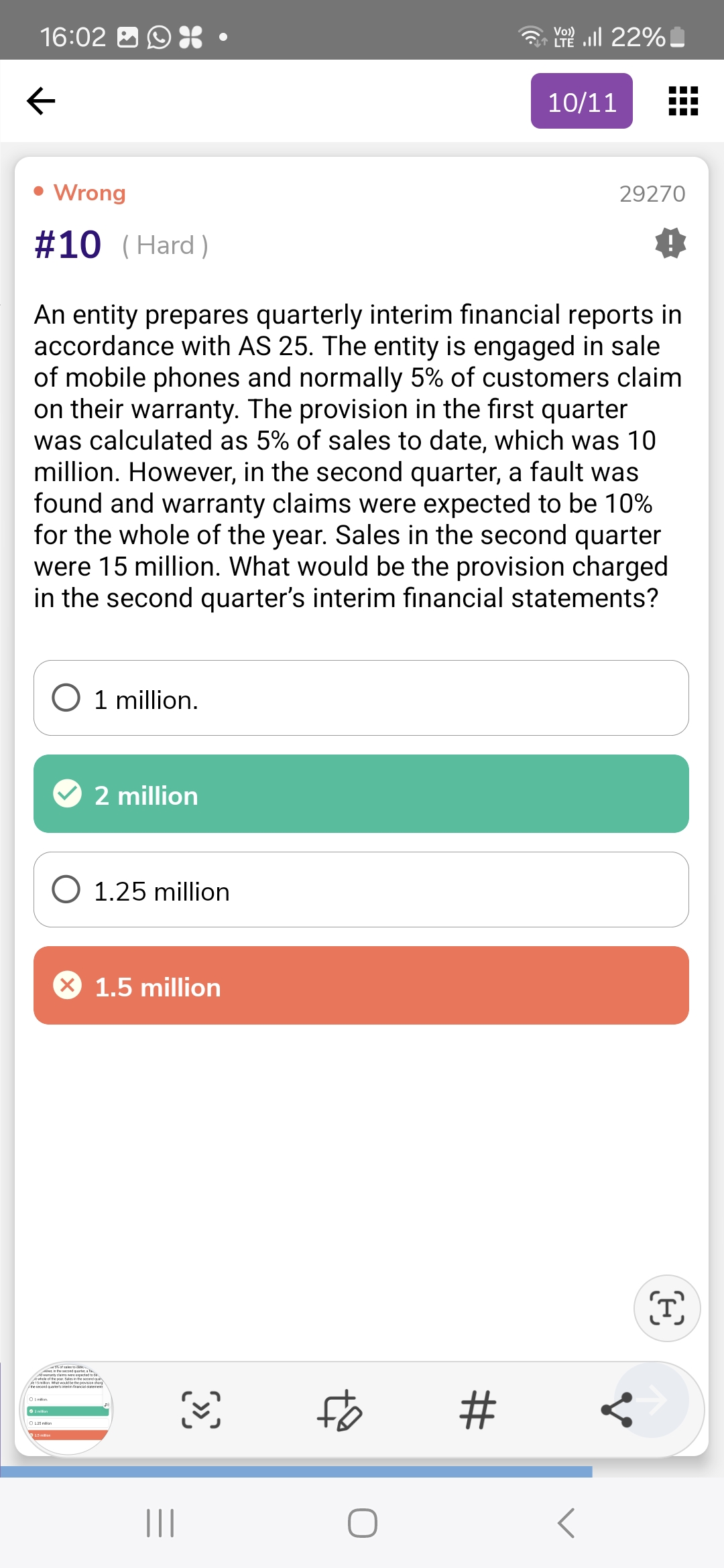Image resolution: width=724 pixels, height=1568 pixels.
Task: Open the 10/11 question counter button
Action: click(581, 101)
